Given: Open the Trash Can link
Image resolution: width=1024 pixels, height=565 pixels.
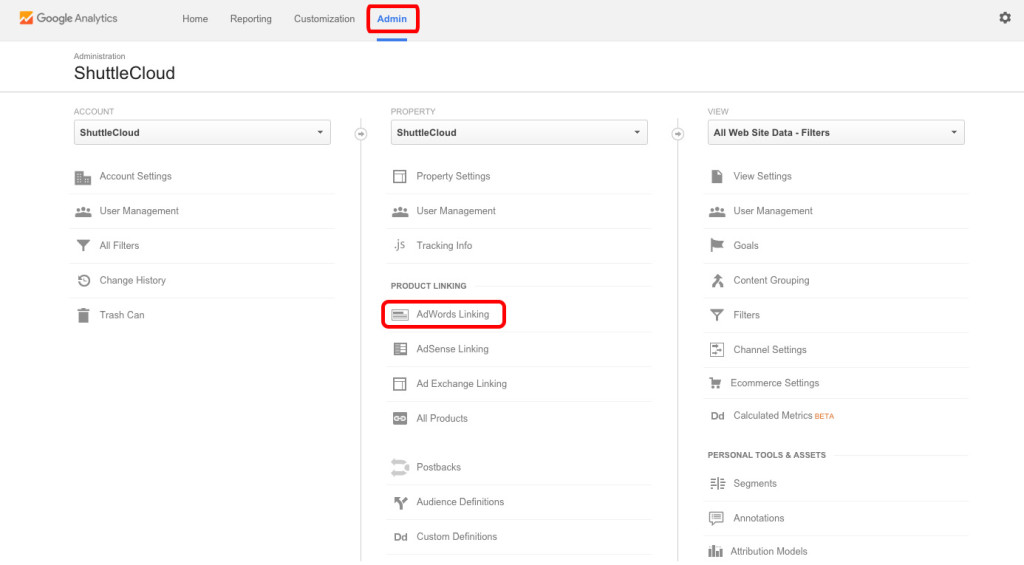Looking at the screenshot, I should pos(121,315).
